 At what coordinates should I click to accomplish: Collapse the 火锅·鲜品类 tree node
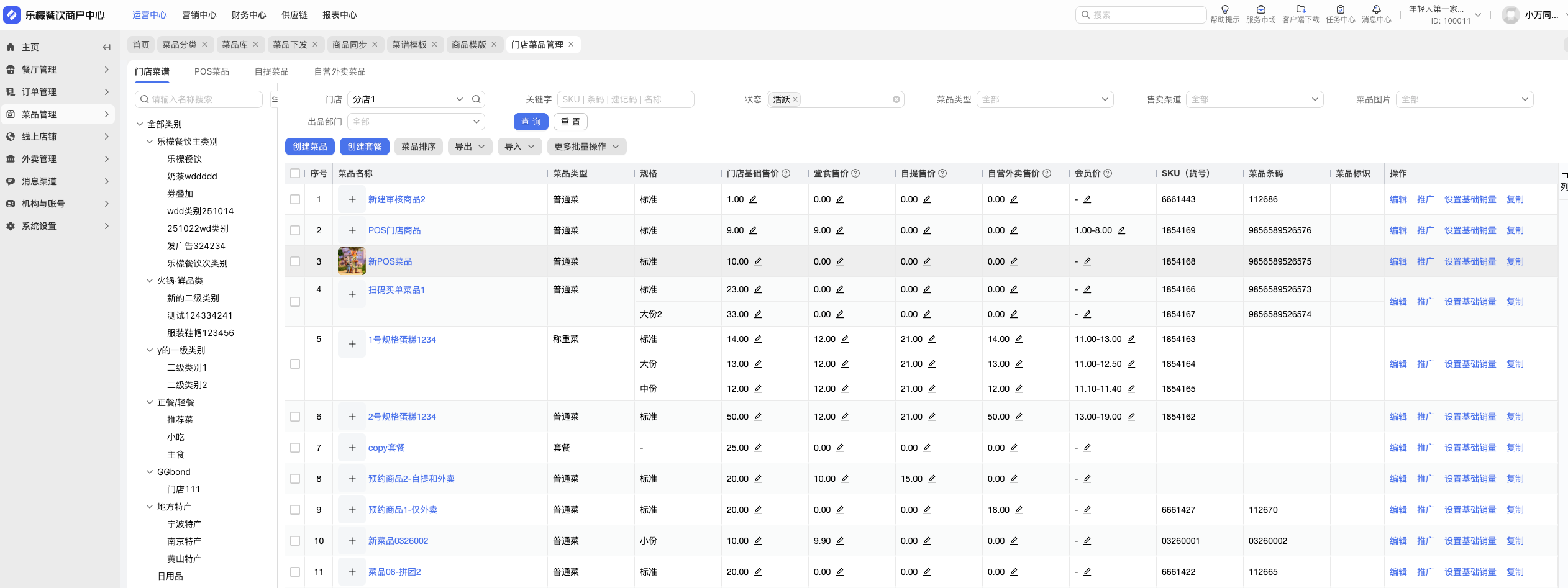150,281
